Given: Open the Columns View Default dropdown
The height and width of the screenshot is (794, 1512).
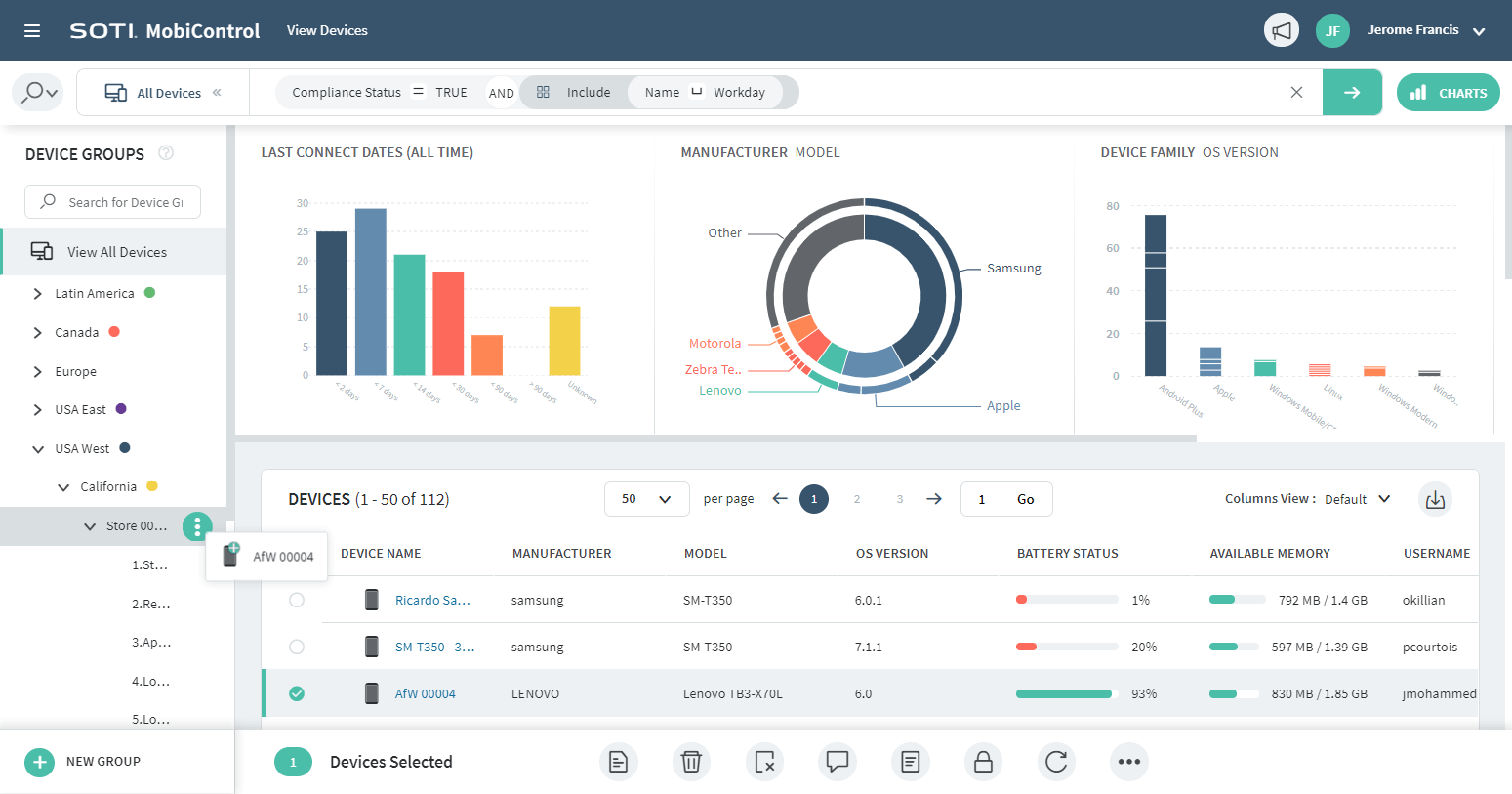Looking at the screenshot, I should point(1358,498).
